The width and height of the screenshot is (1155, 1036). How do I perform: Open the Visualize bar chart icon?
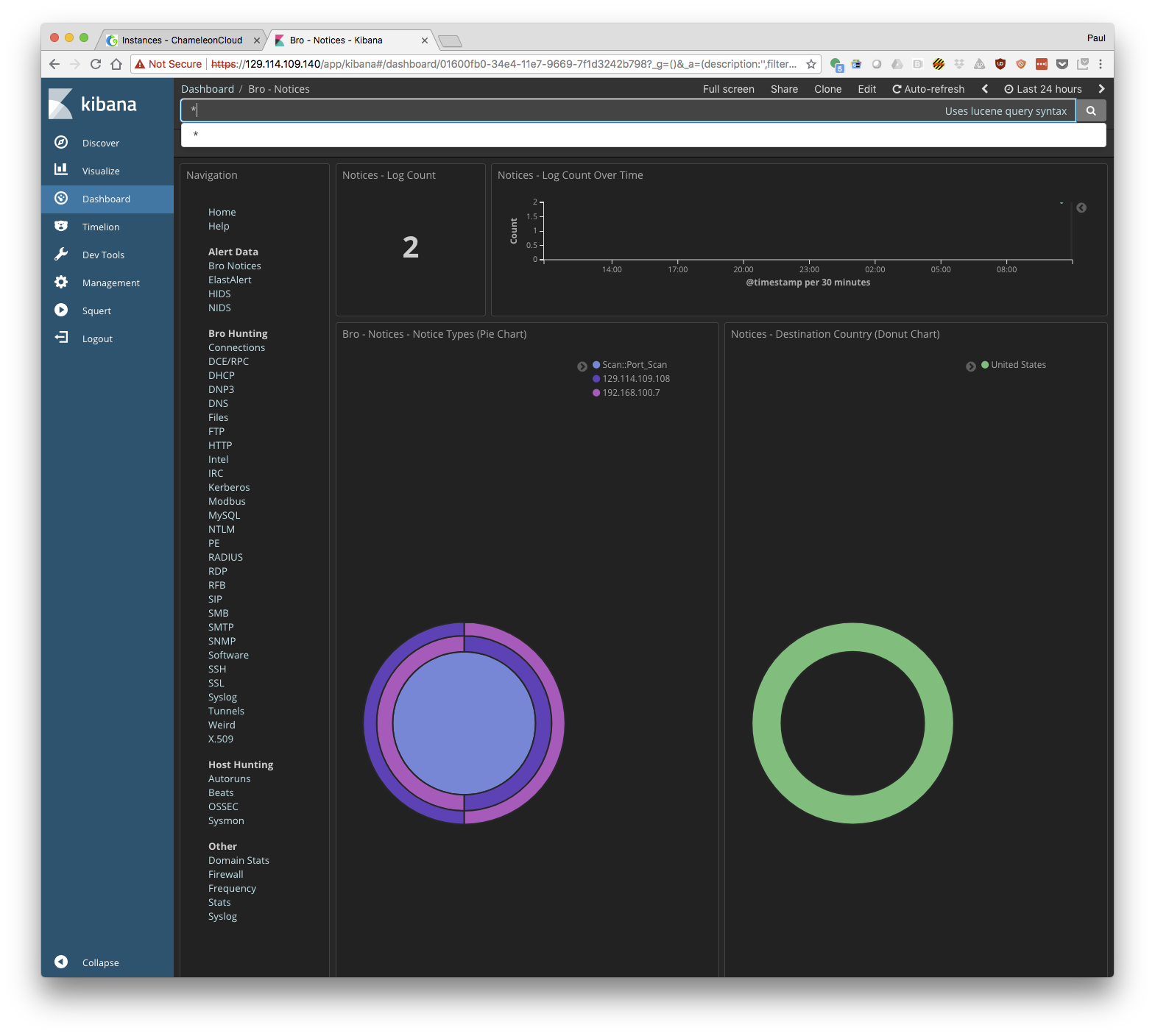click(61, 170)
